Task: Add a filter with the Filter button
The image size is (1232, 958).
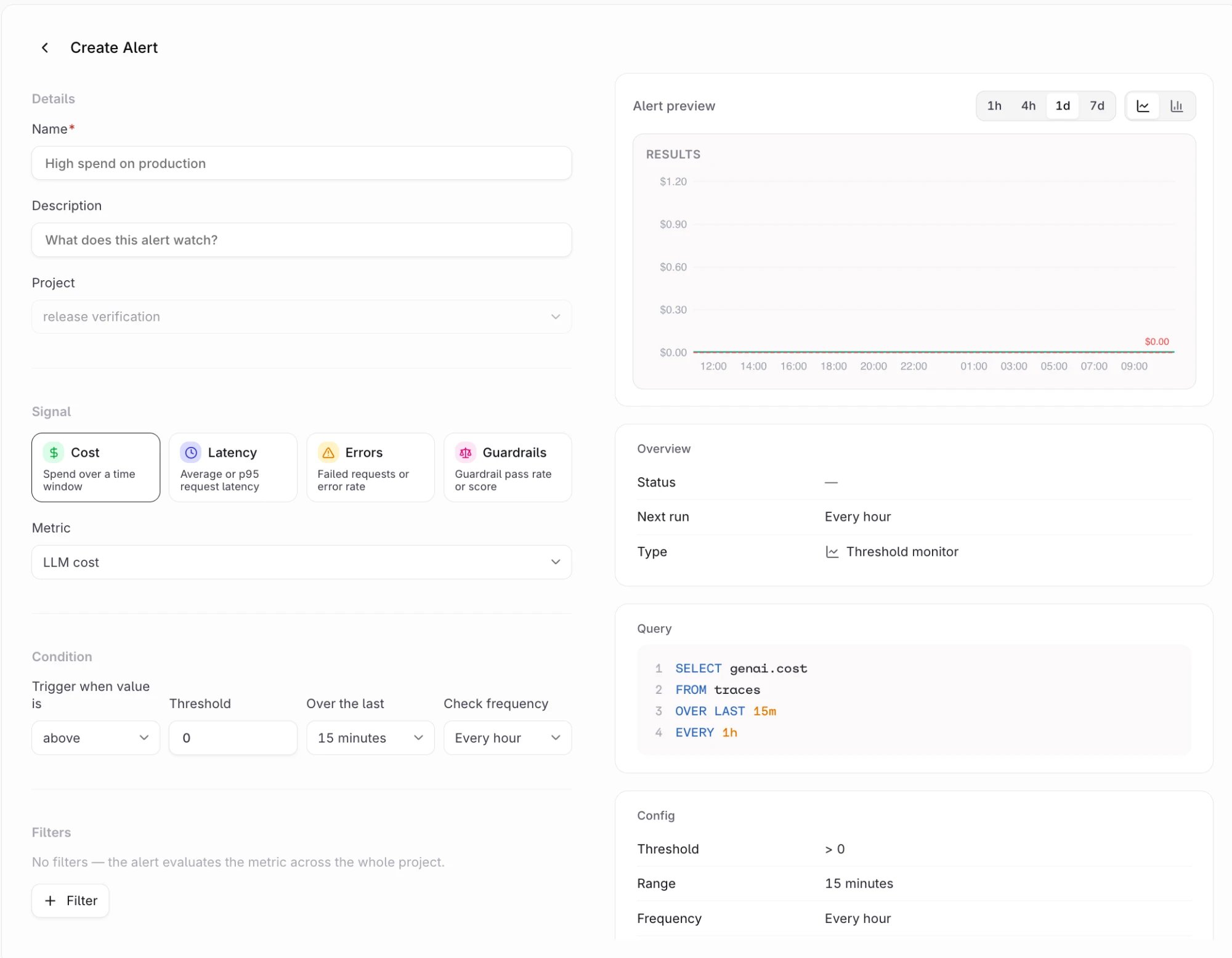Action: 70,901
